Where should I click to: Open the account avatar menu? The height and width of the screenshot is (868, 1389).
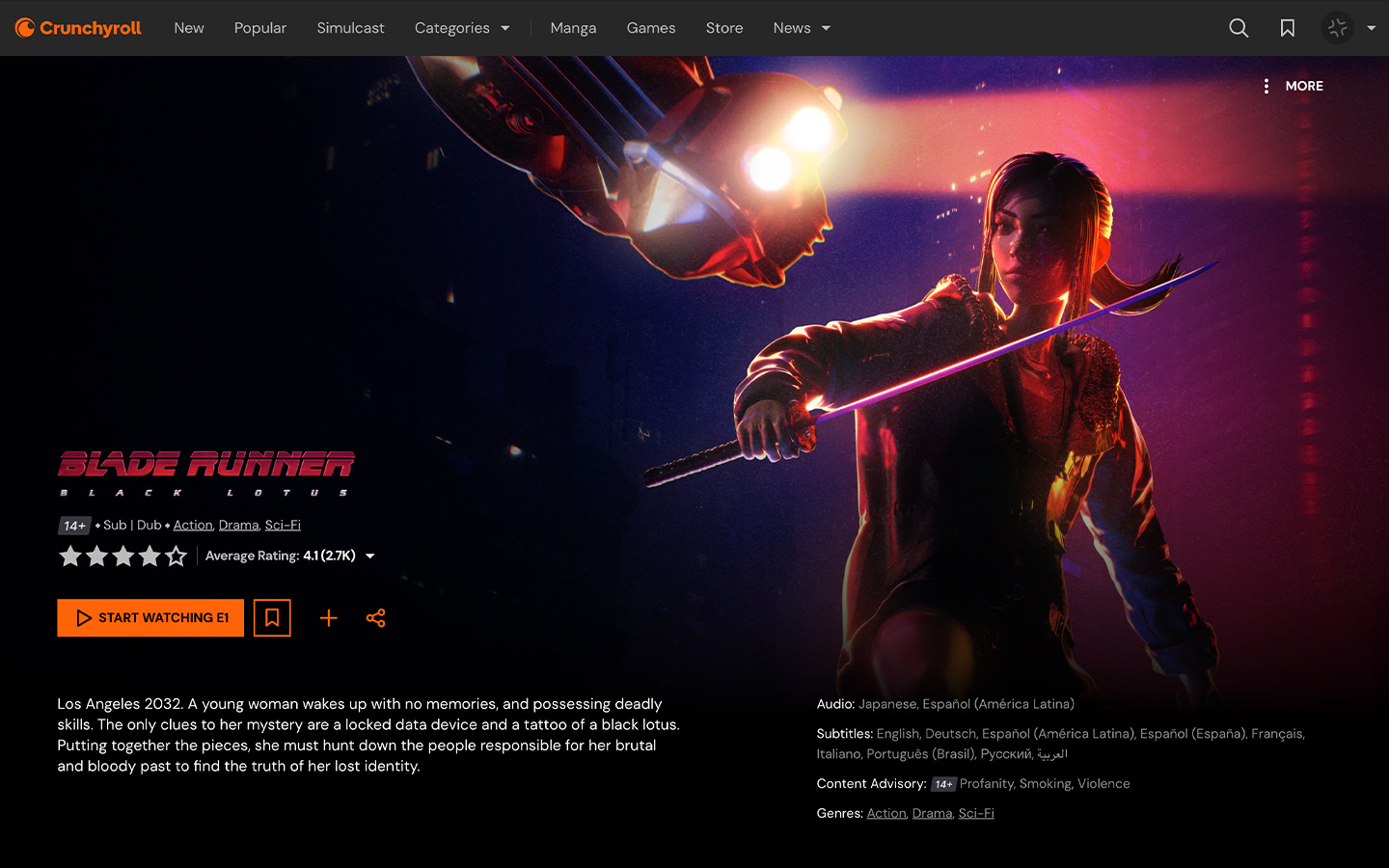(1337, 28)
